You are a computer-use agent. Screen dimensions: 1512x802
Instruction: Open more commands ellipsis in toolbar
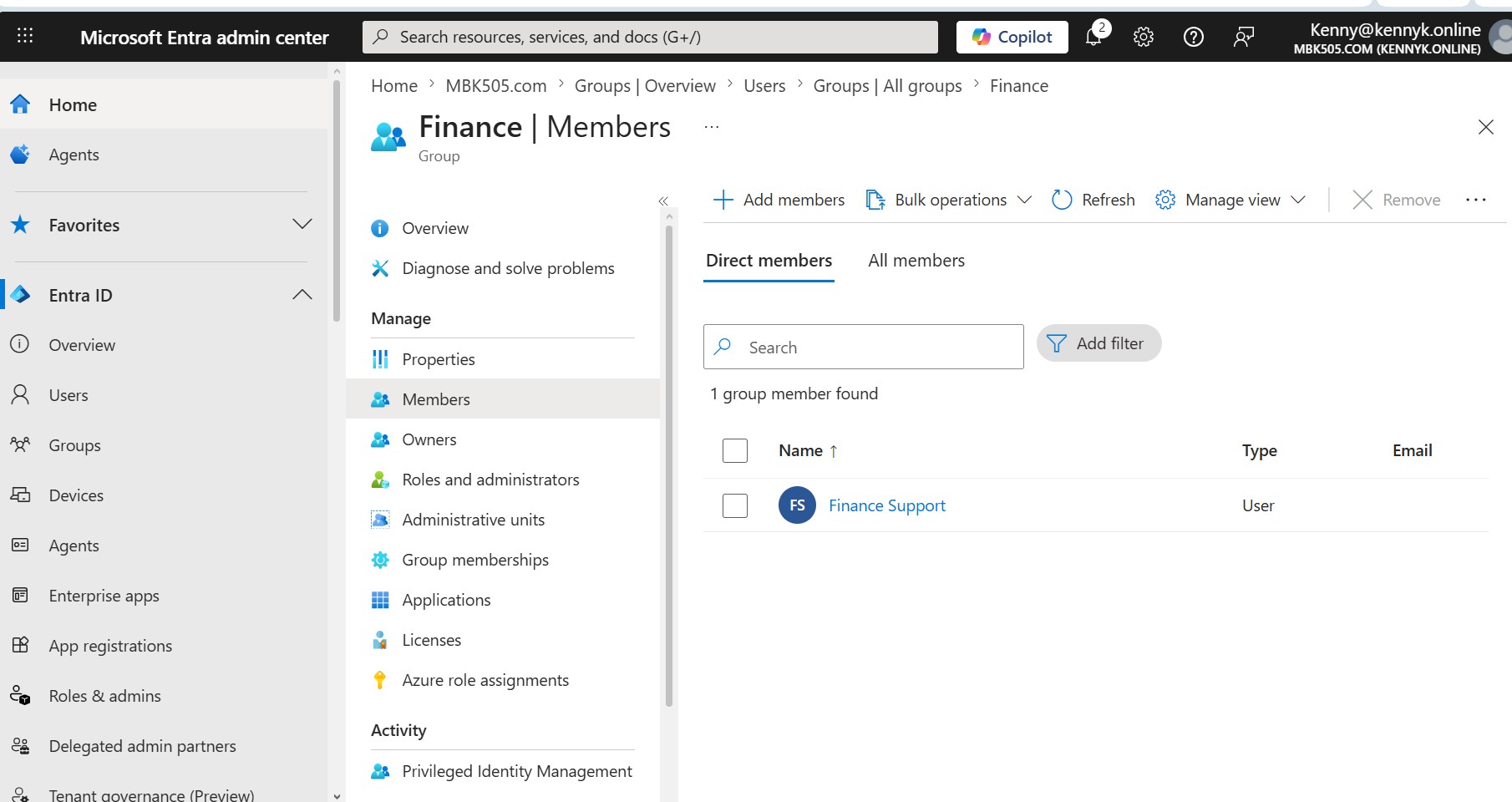(1476, 200)
